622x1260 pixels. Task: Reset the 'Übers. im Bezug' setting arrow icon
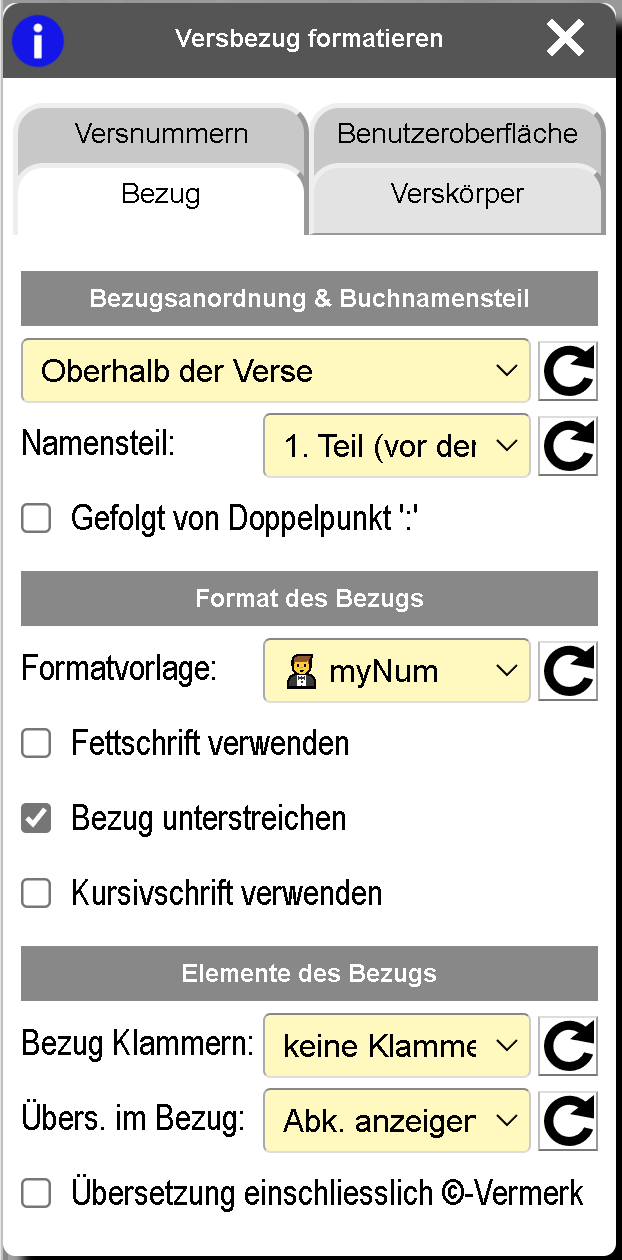click(x=568, y=1121)
